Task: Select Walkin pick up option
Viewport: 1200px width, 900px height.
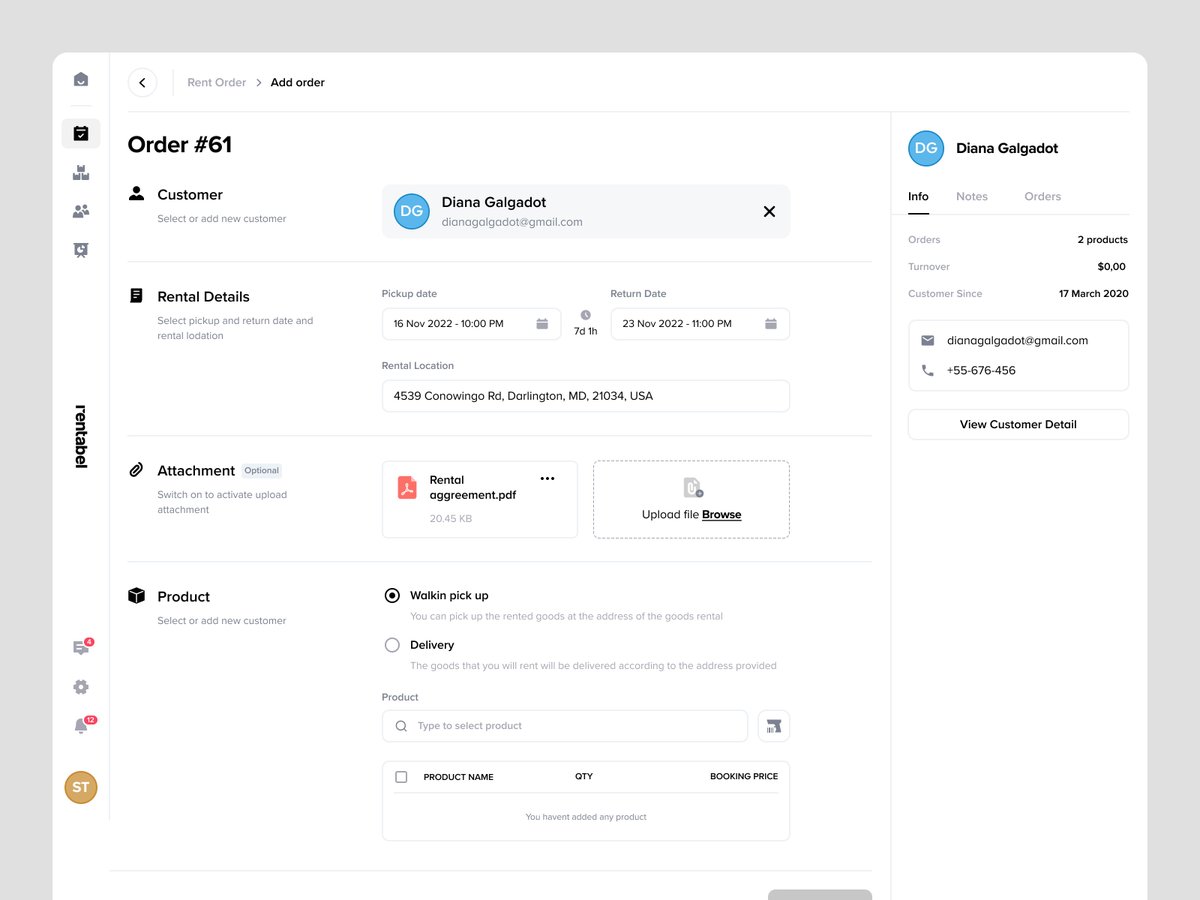Action: click(x=392, y=595)
